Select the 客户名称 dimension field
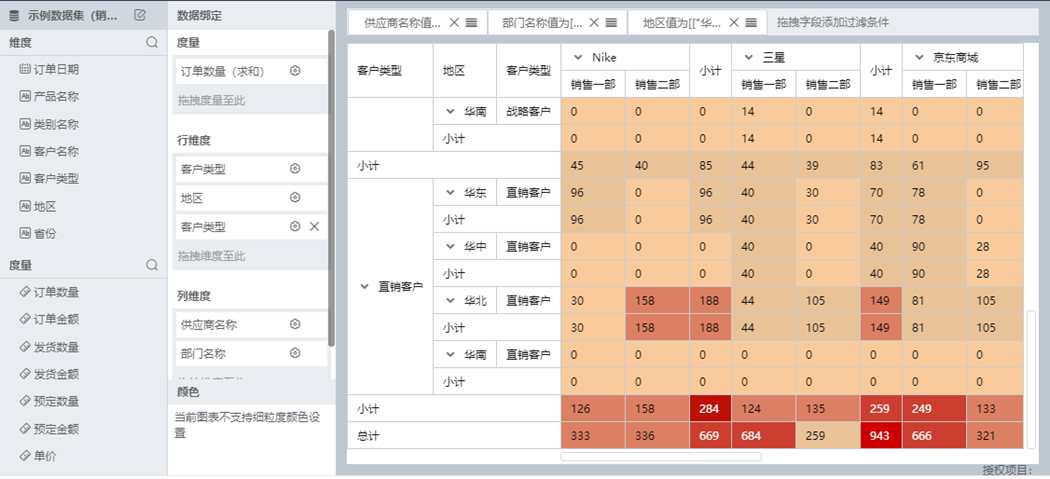The width and height of the screenshot is (1050, 479). [x=49, y=151]
